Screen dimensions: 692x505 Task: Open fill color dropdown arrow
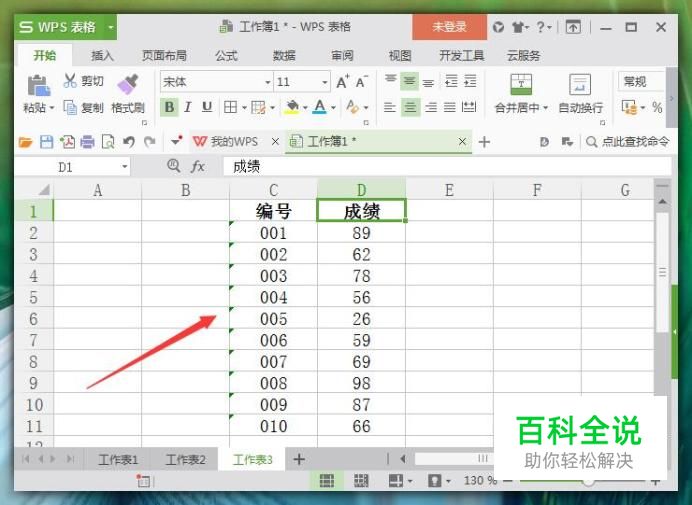[x=305, y=108]
